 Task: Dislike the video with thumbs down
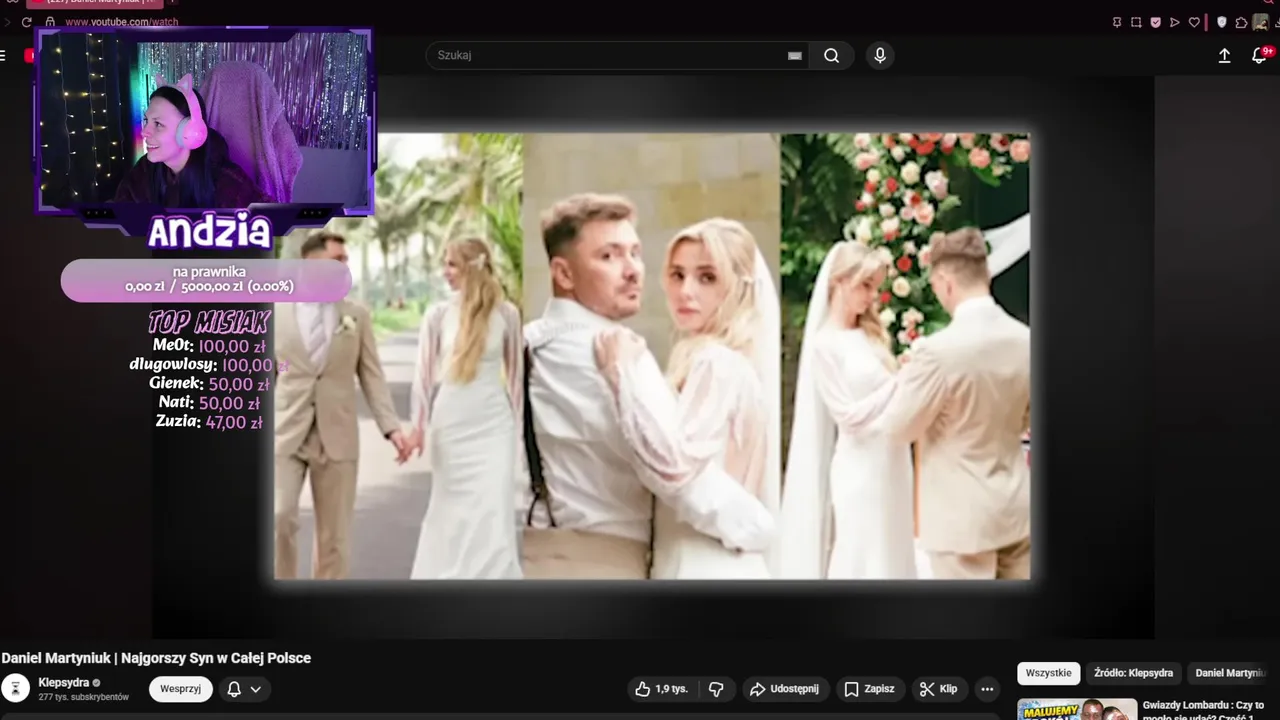pyautogui.click(x=716, y=689)
